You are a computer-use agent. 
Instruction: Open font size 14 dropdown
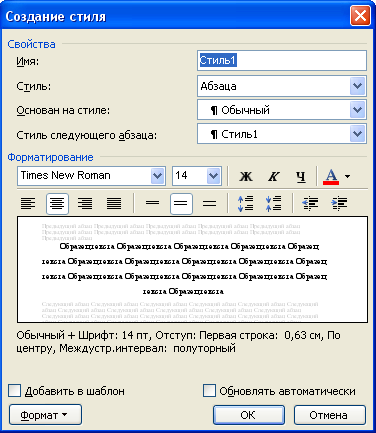[214, 176]
